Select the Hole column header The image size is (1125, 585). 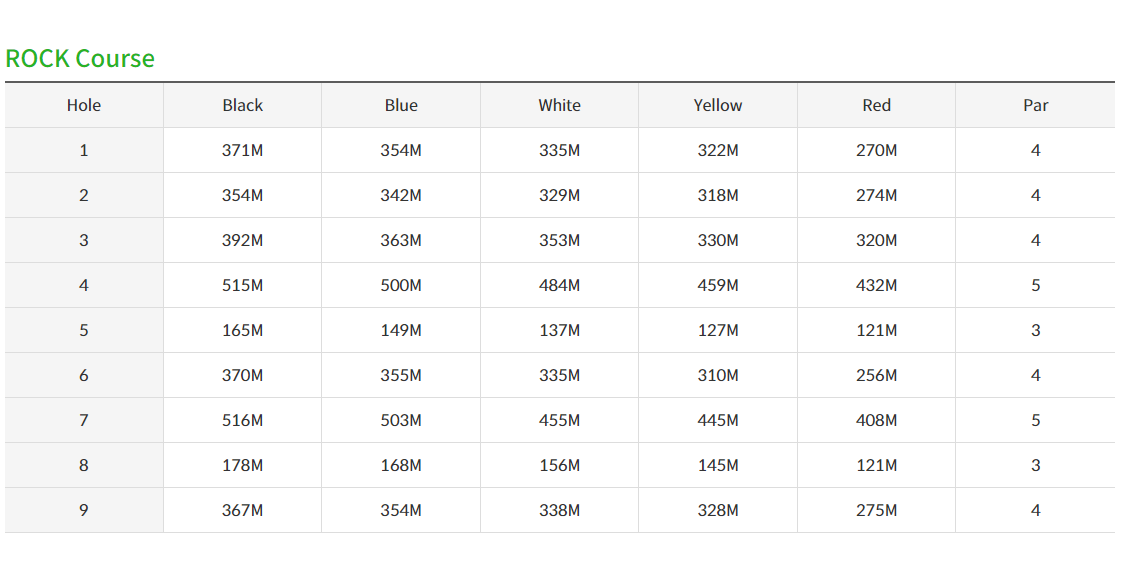pos(84,105)
